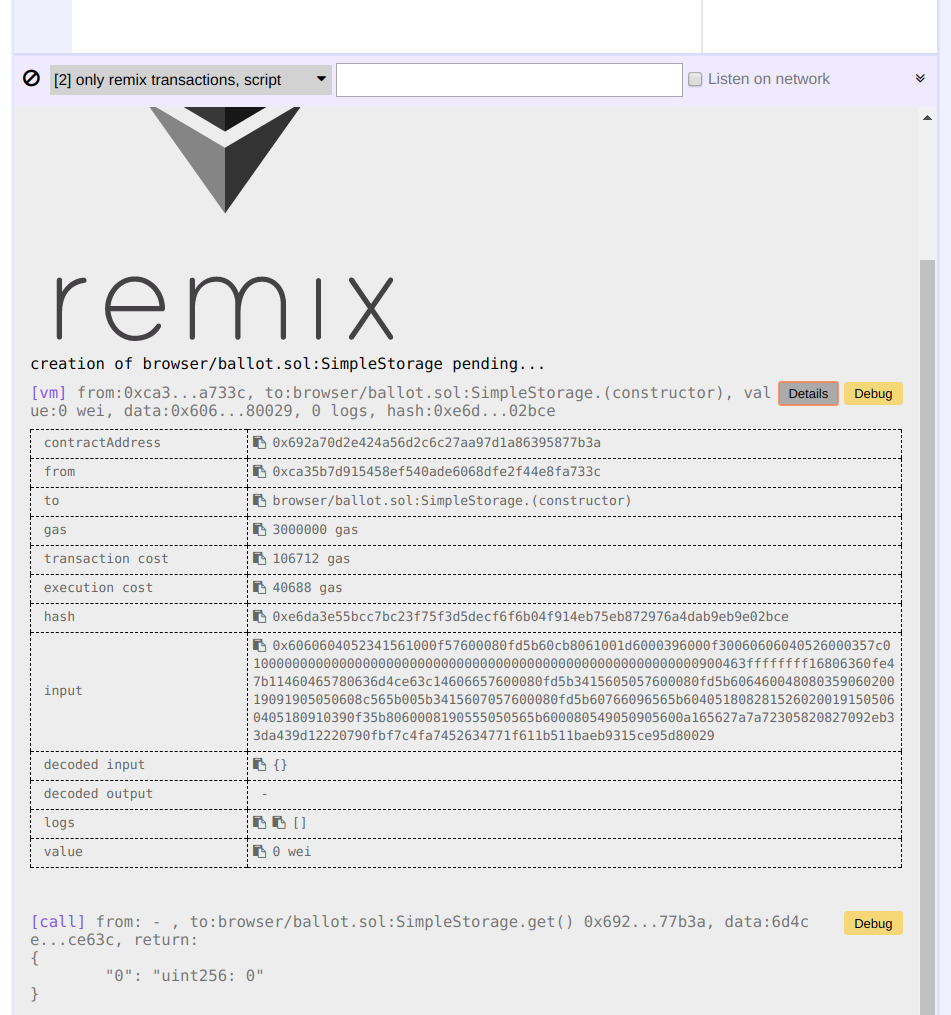The width and height of the screenshot is (951, 1015).
Task: Copy the execution cost value
Action: coord(260,588)
